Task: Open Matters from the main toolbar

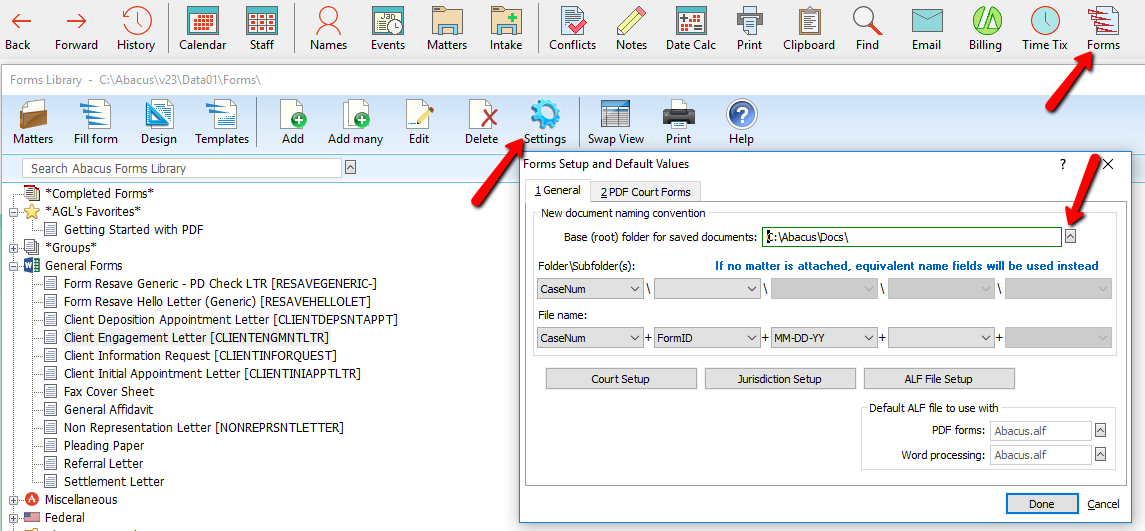Action: [x=447, y=28]
